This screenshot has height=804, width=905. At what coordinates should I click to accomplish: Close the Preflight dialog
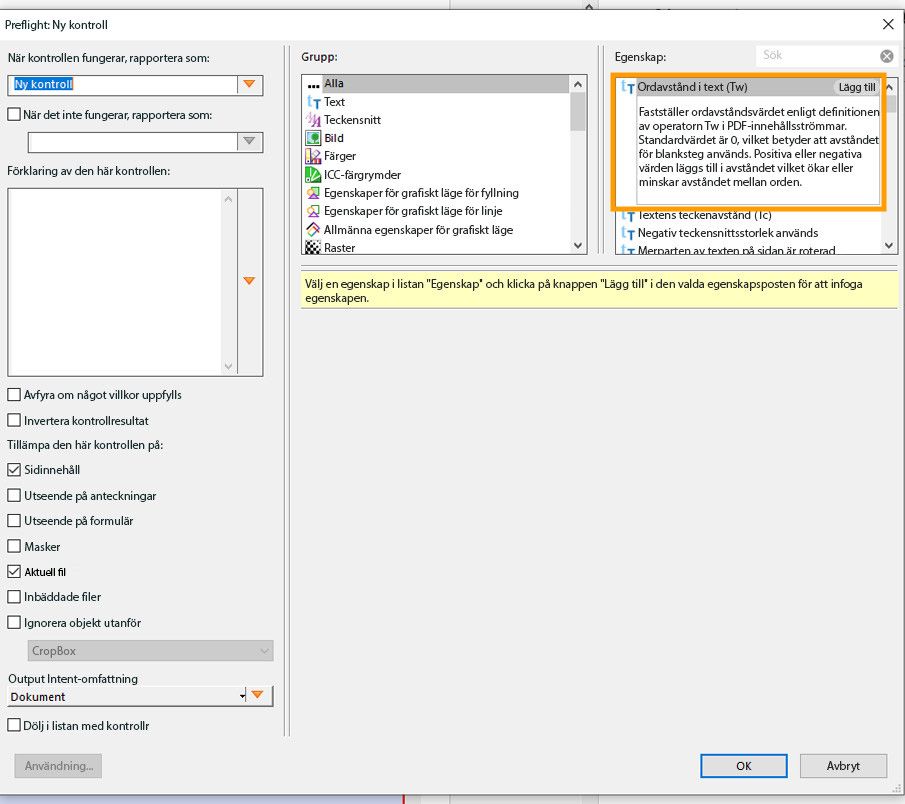888,24
